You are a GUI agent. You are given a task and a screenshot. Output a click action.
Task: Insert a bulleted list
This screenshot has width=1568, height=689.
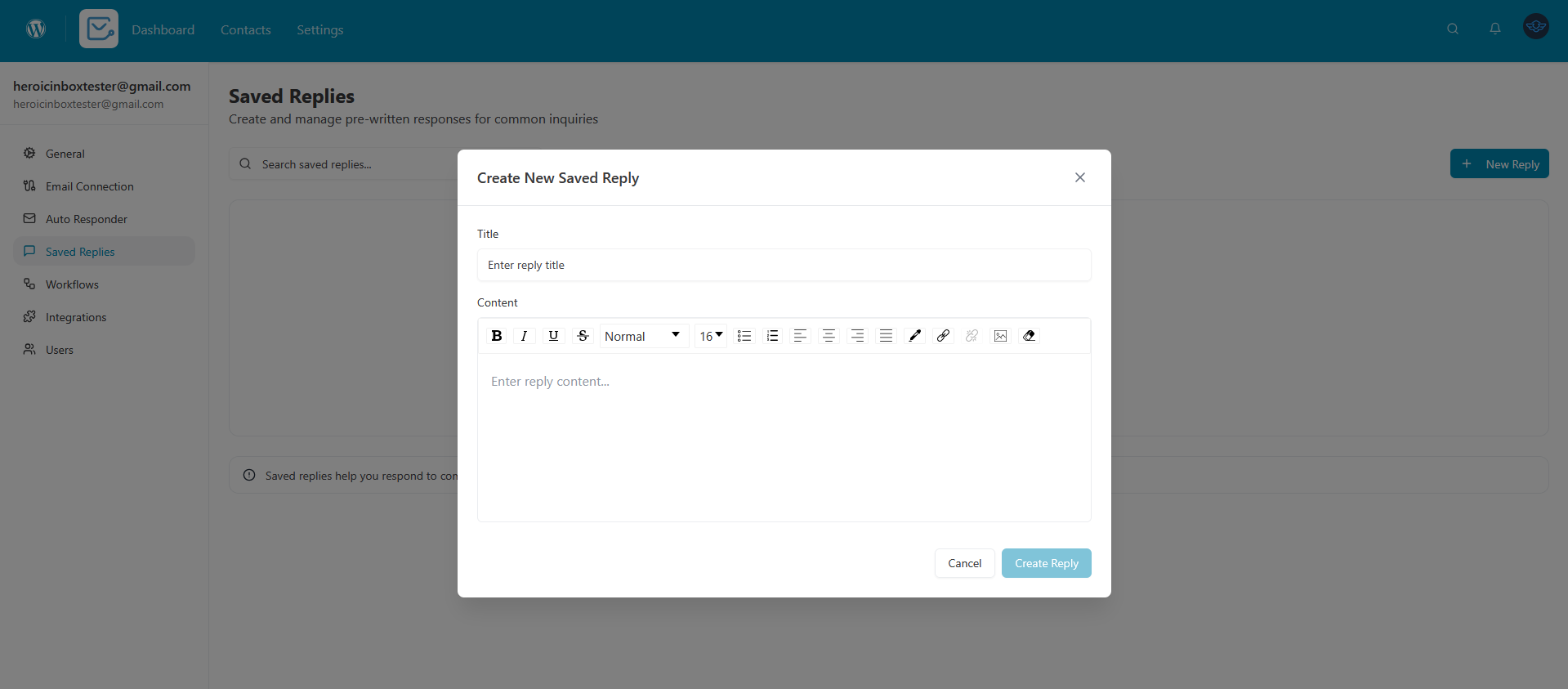744,336
